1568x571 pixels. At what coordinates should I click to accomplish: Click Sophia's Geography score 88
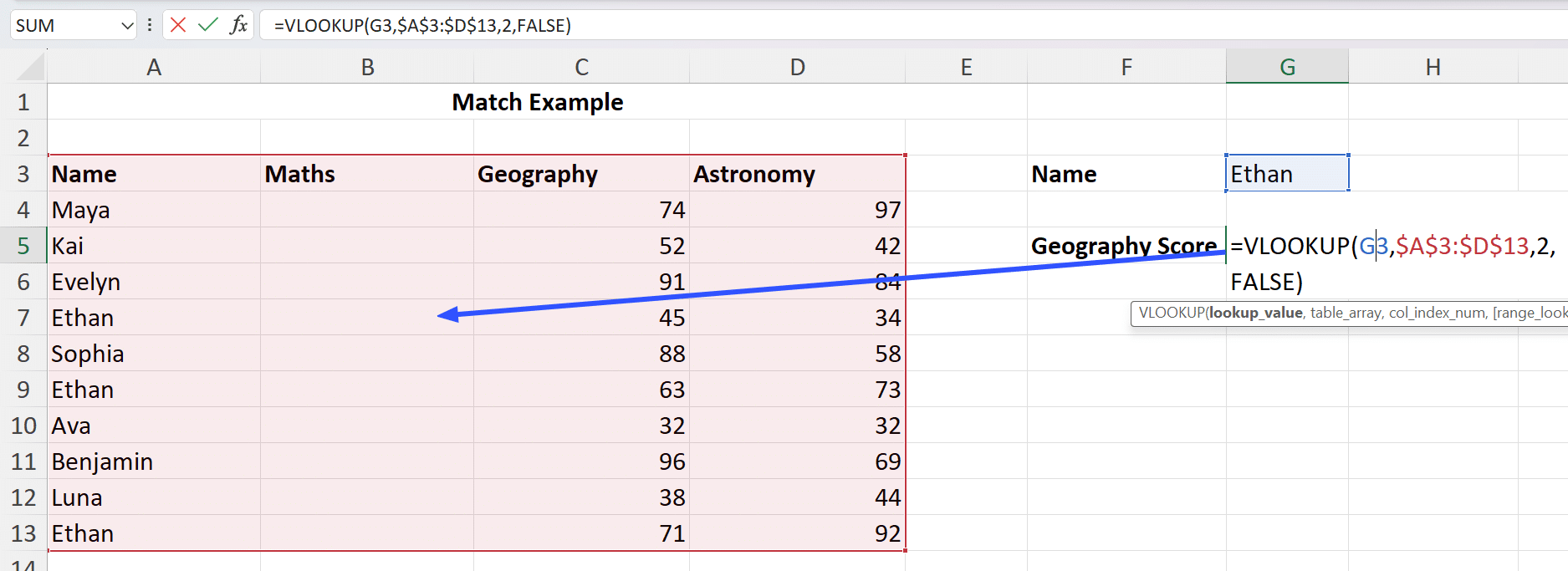point(581,354)
